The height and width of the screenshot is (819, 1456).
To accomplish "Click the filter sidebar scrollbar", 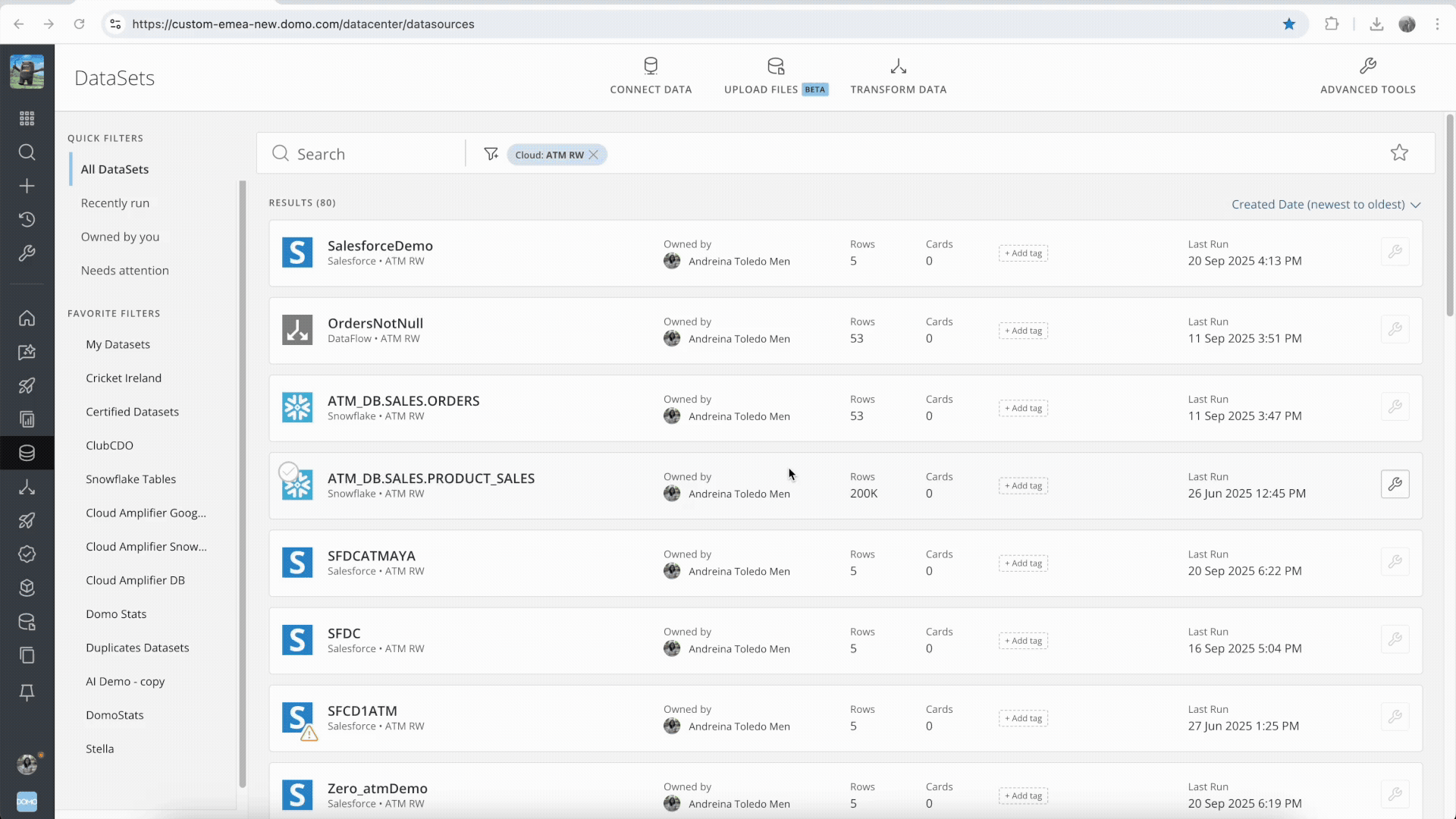I will click(x=243, y=485).
